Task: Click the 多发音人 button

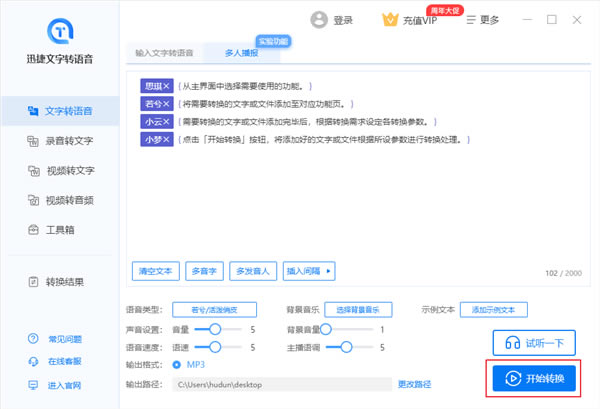Action: (x=253, y=271)
